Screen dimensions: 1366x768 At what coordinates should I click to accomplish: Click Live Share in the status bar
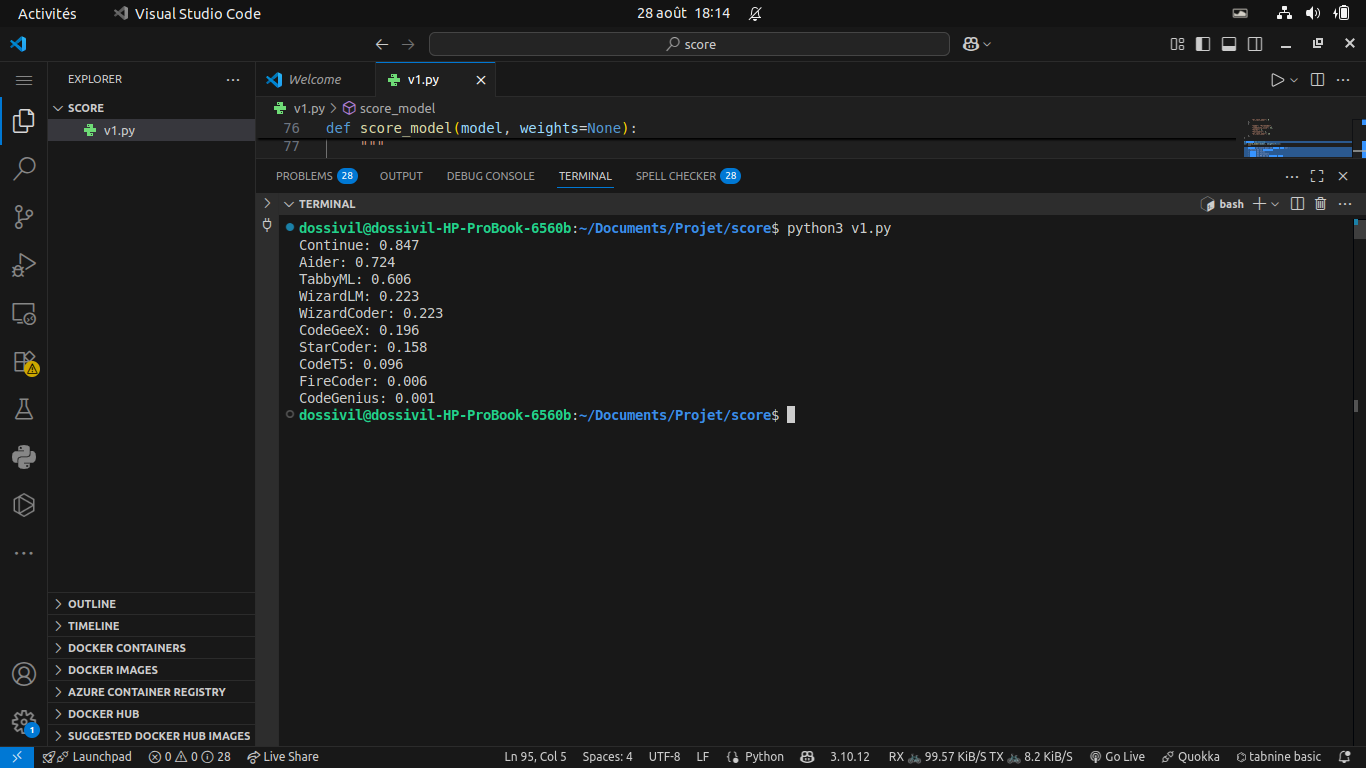coord(283,757)
